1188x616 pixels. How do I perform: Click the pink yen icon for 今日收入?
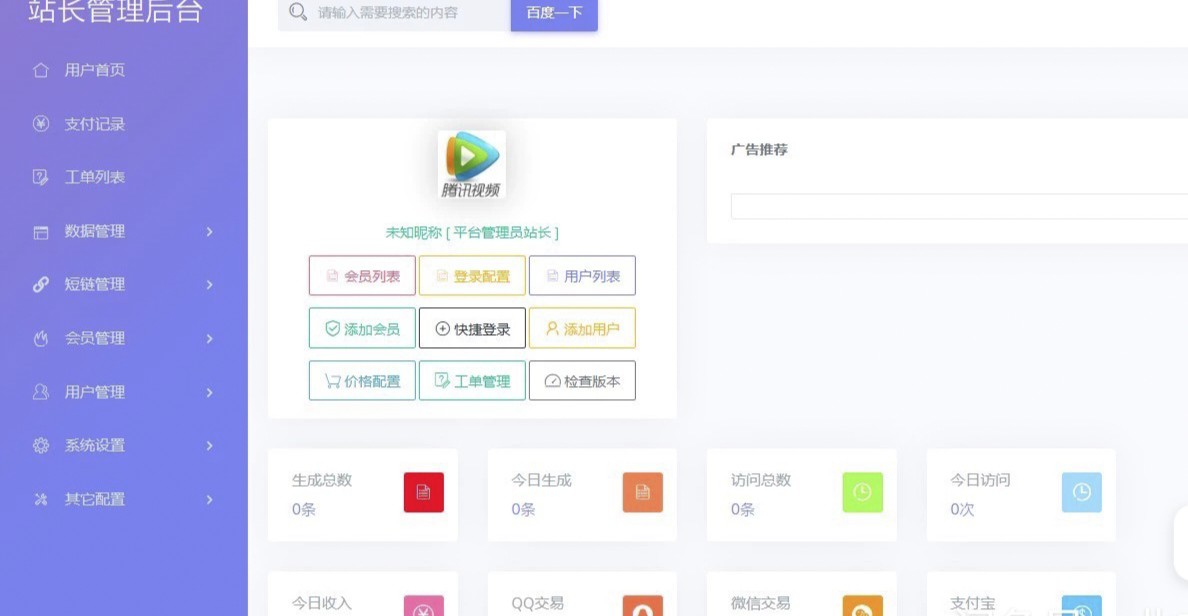(424, 606)
